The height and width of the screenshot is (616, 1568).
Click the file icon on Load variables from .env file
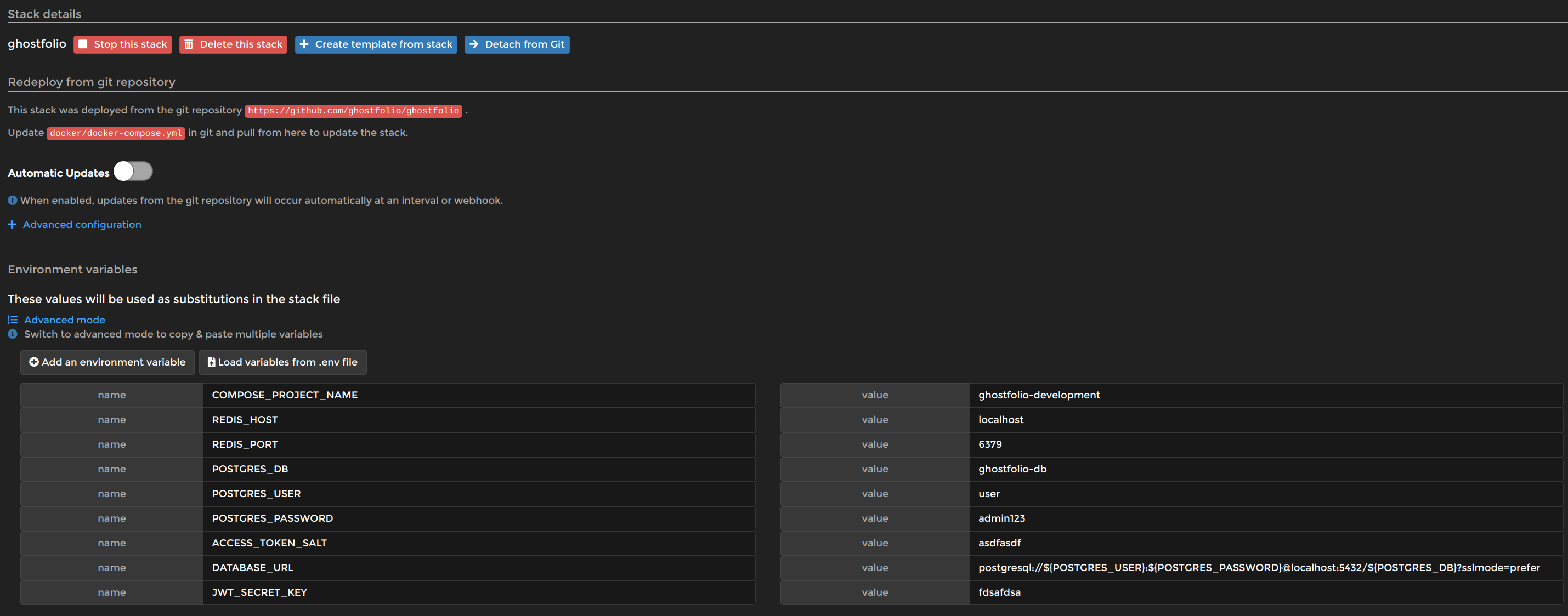click(211, 362)
